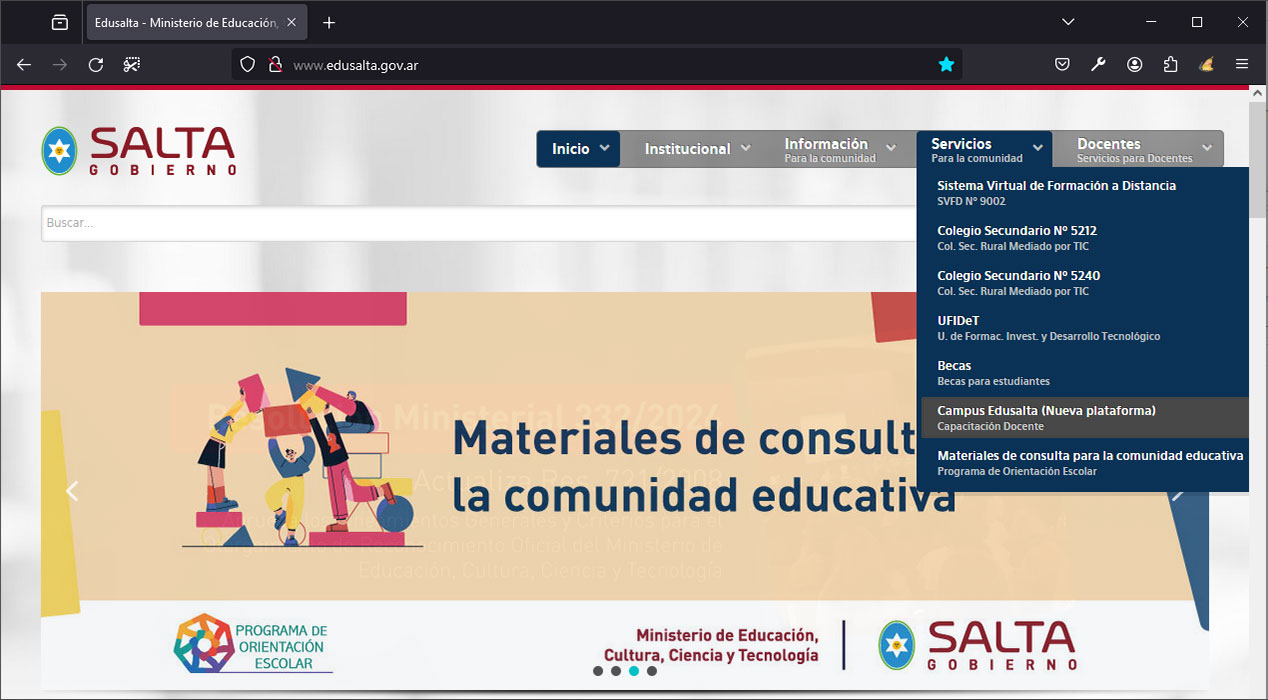Open the Extensions puzzle piece icon
This screenshot has width=1268, height=700.
click(1170, 64)
